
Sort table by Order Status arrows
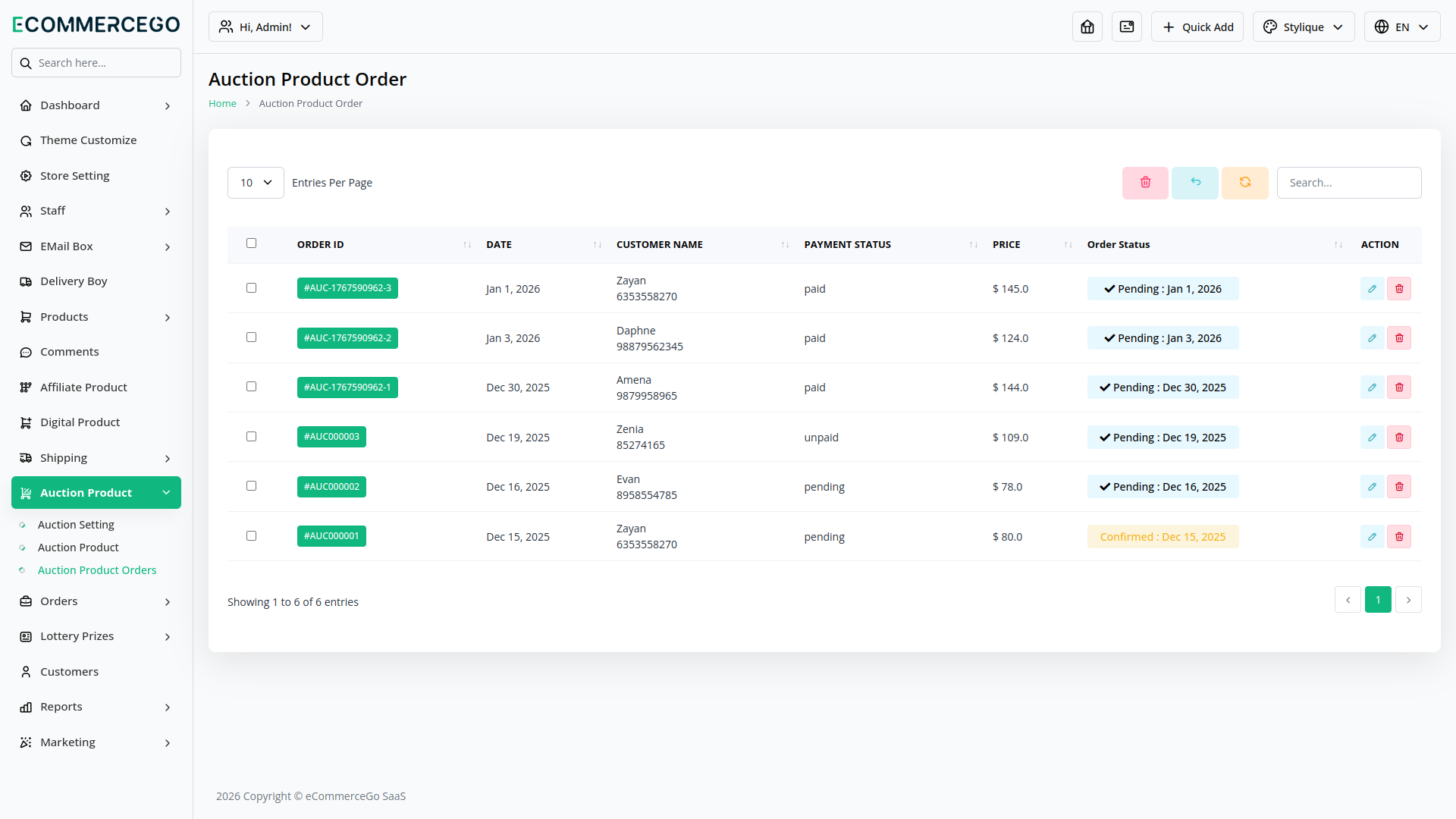[1338, 245]
